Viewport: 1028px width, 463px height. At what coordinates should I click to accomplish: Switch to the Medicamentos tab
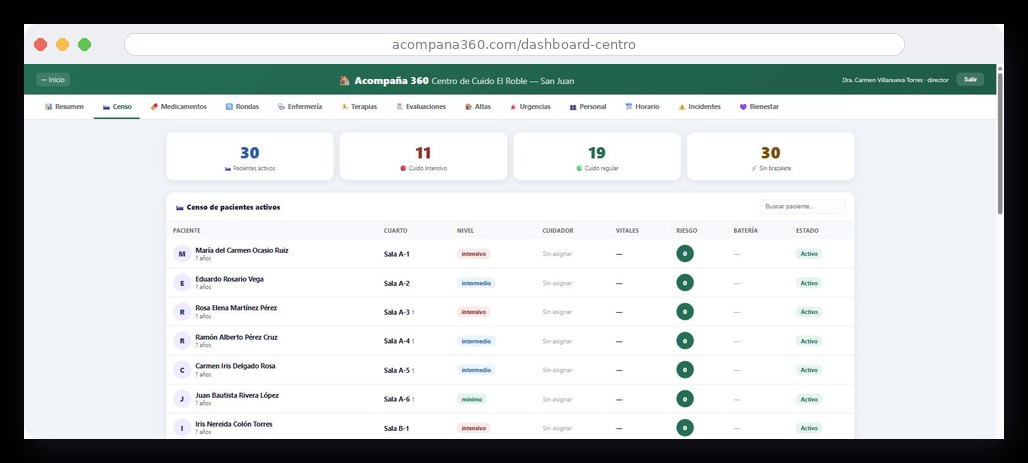pos(178,107)
